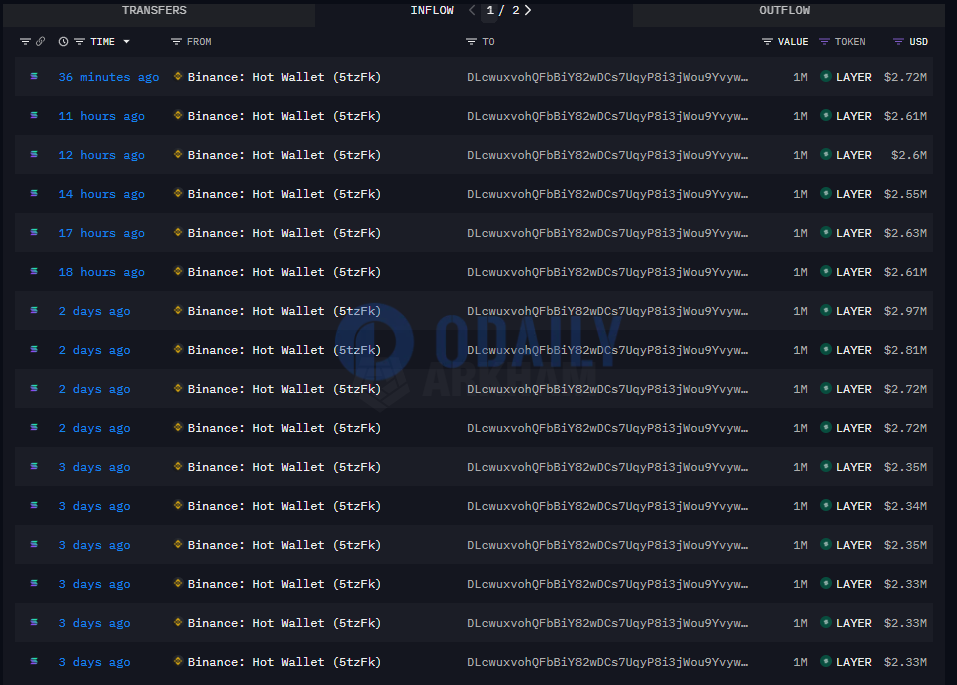Select the $2.34M USD value
The width and height of the screenshot is (957, 685).
[x=905, y=506]
